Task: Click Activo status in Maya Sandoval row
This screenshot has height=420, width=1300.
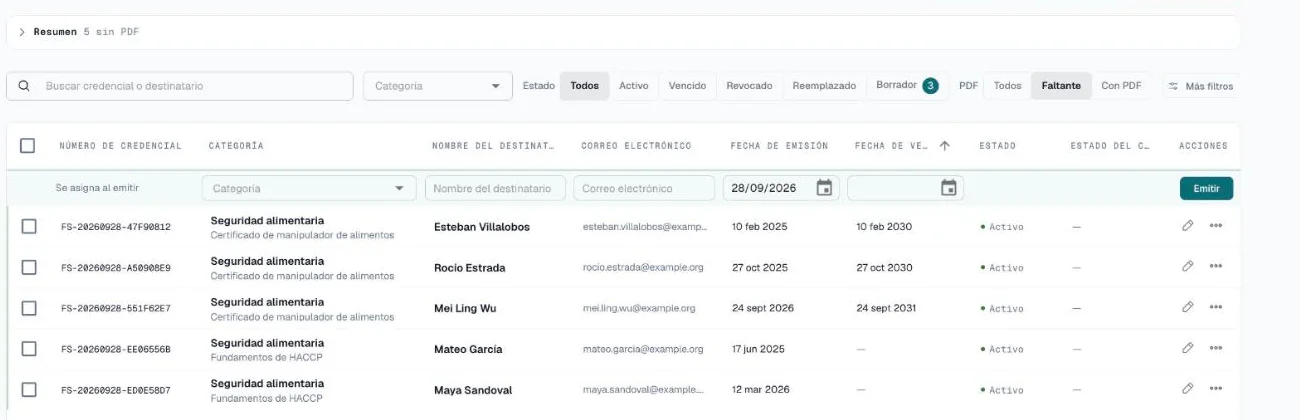Action: tap(1002, 390)
